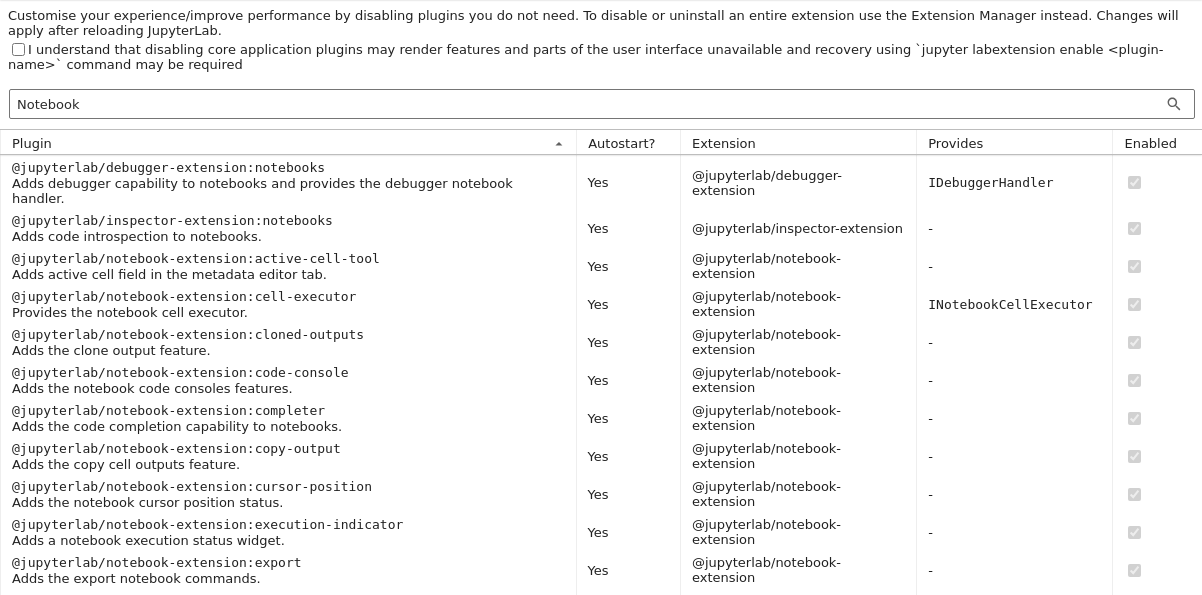
Task: Click the Enabled column header
Action: click(1150, 143)
